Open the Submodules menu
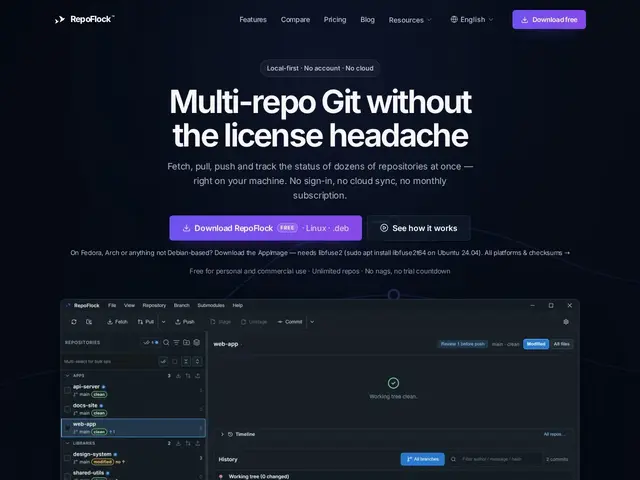The height and width of the screenshot is (480, 640). pos(211,305)
